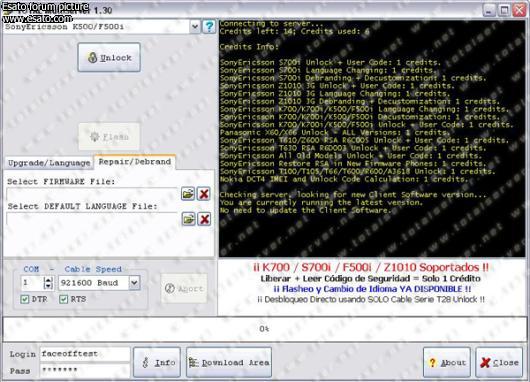Click the 0% progress bar
Viewport: 530px width, 382px height.
tap(265, 329)
